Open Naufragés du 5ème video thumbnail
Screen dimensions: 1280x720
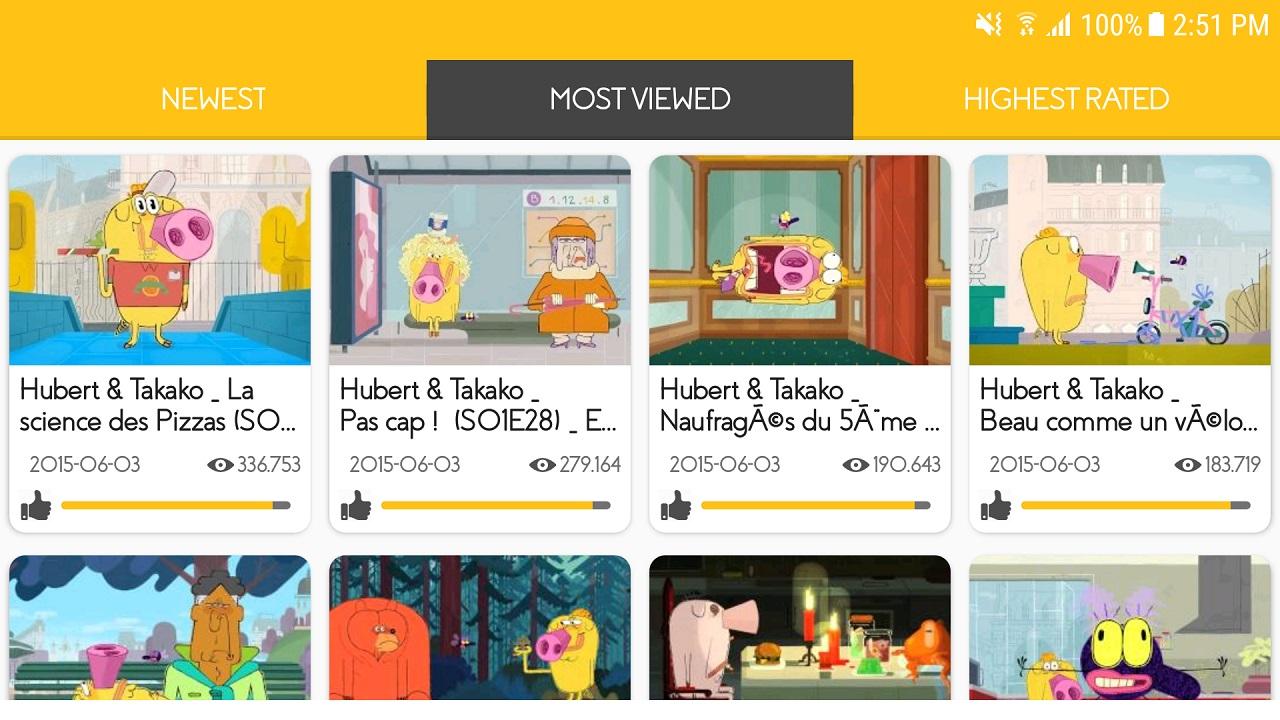pos(800,260)
